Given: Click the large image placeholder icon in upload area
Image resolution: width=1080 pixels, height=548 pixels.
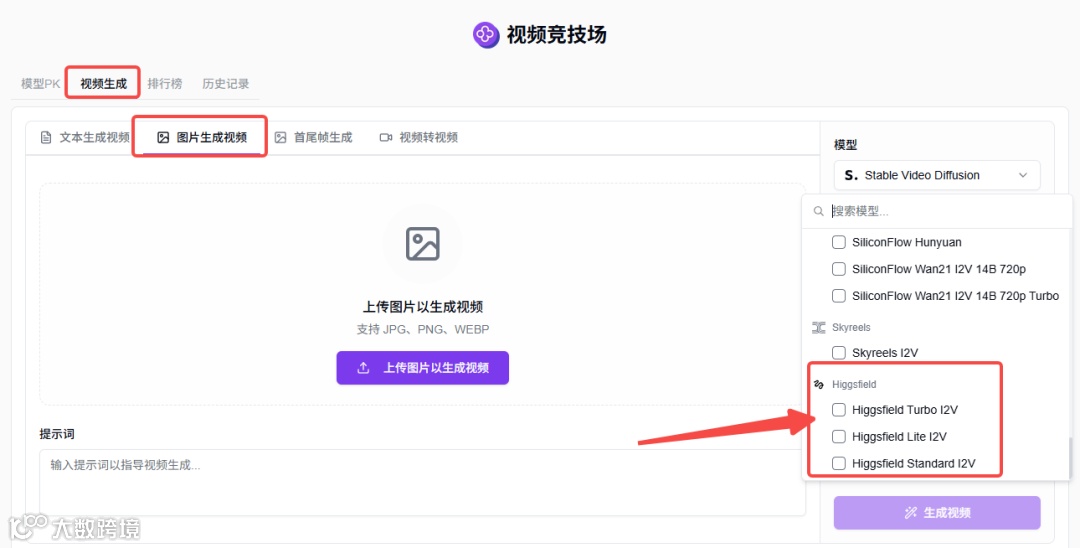Looking at the screenshot, I should point(422,244).
